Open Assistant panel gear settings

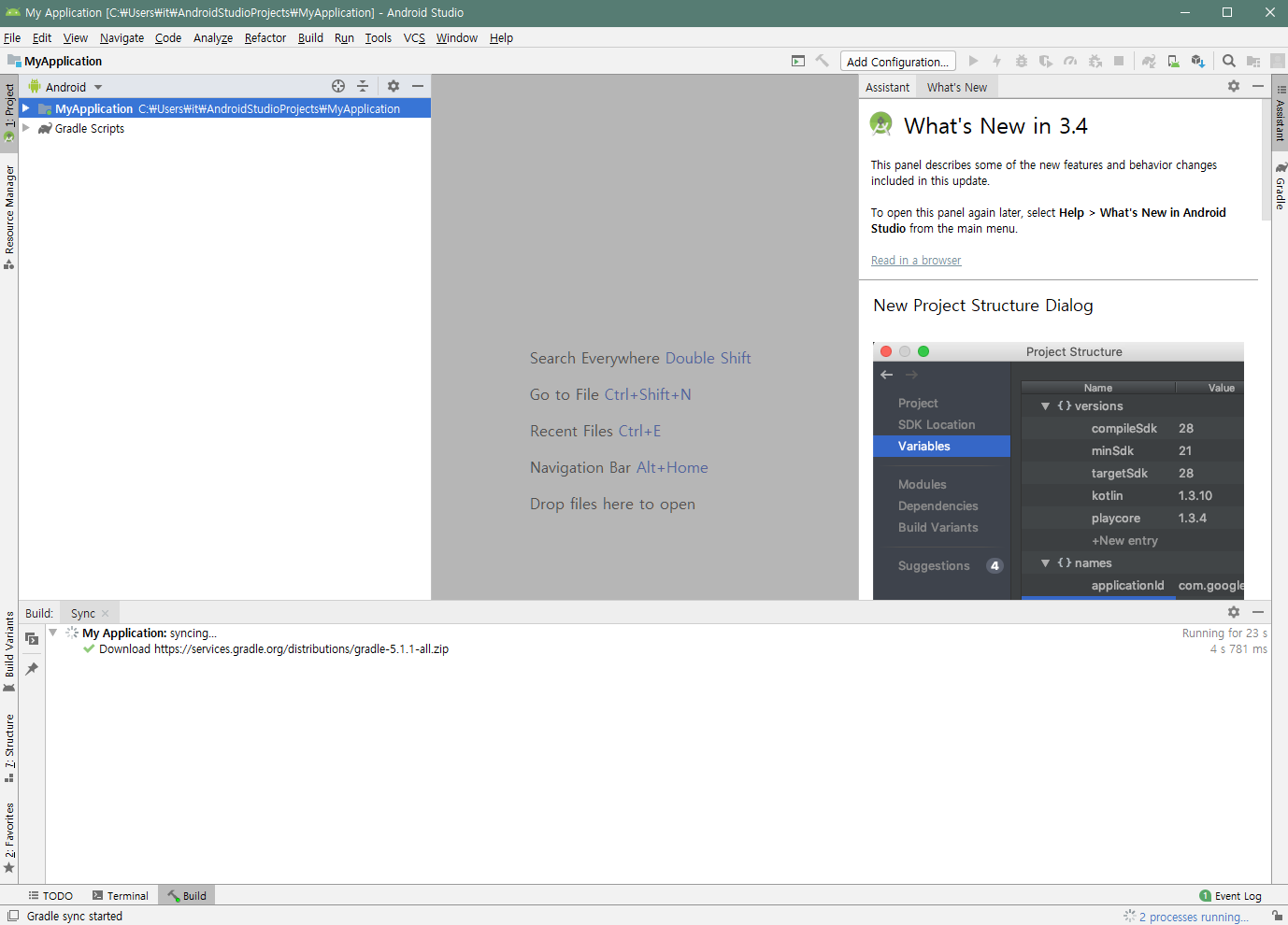click(1234, 86)
